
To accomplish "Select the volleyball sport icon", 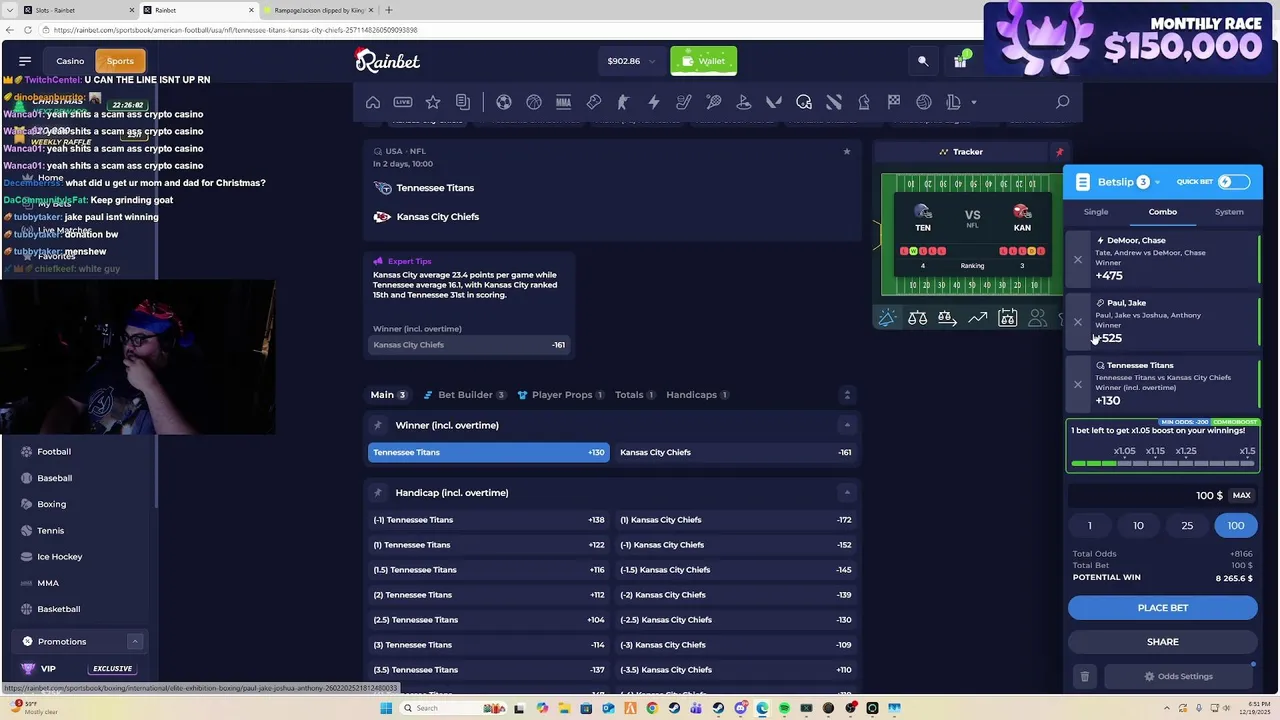I will click(924, 102).
